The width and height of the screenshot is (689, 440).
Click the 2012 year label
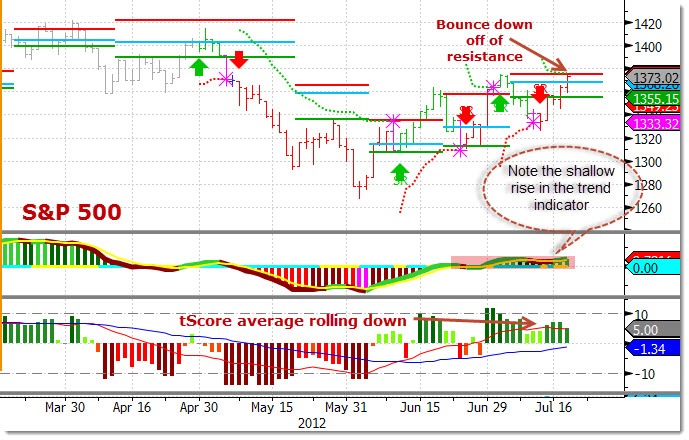312,423
